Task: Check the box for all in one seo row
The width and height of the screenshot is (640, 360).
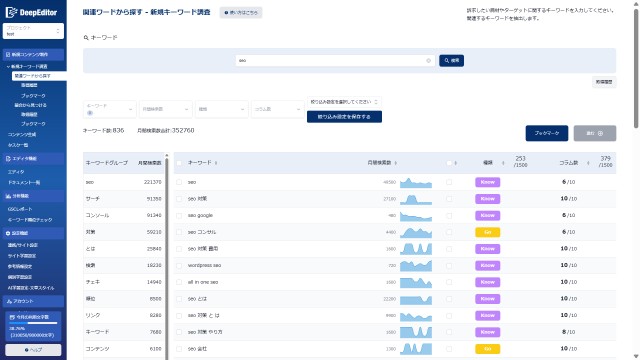Action: tap(179, 282)
